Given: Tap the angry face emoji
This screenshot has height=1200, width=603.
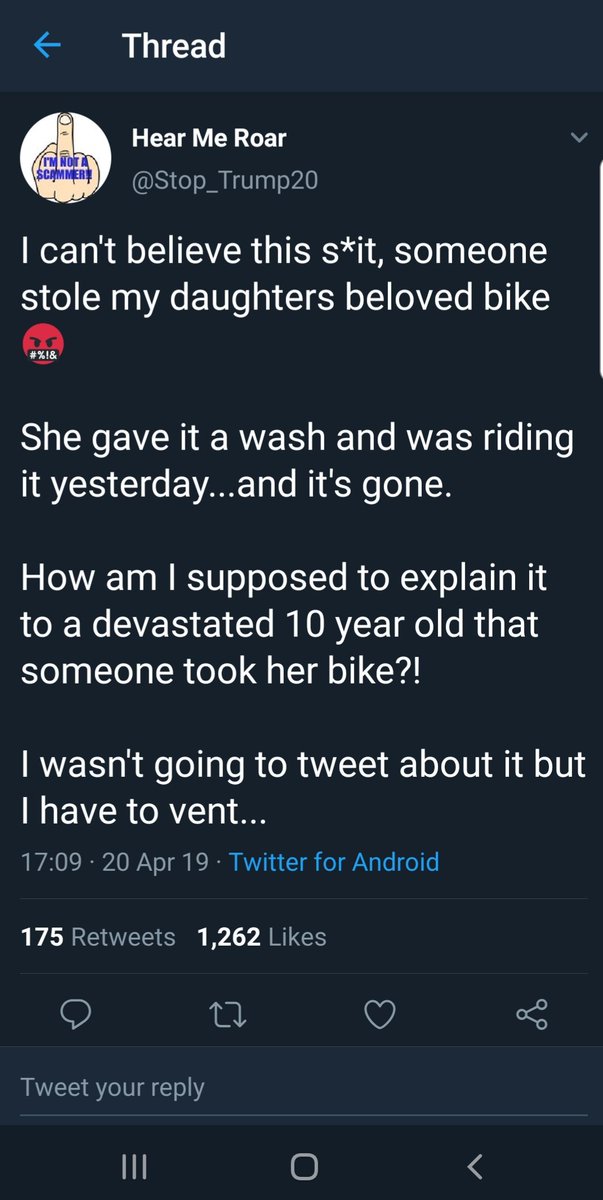Looking at the screenshot, I should click(x=41, y=347).
